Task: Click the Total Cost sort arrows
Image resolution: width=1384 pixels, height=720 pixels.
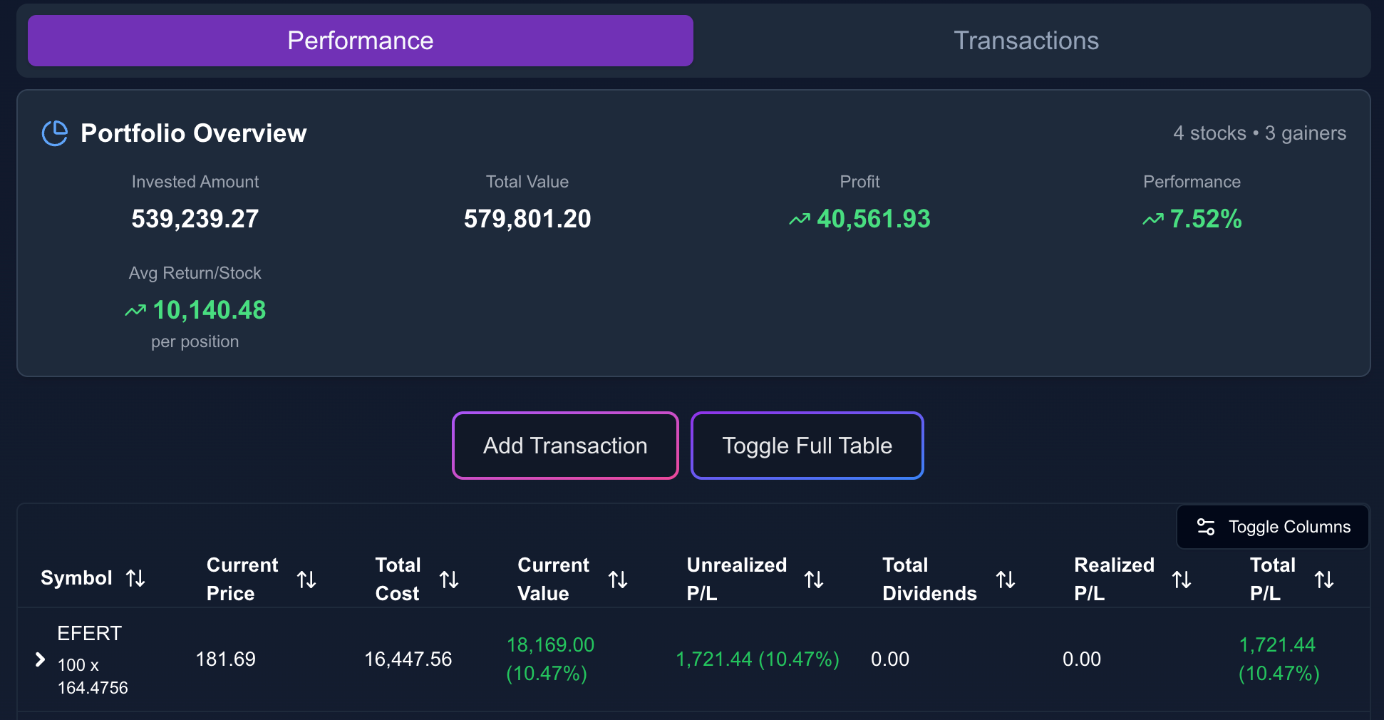Action: (x=450, y=578)
